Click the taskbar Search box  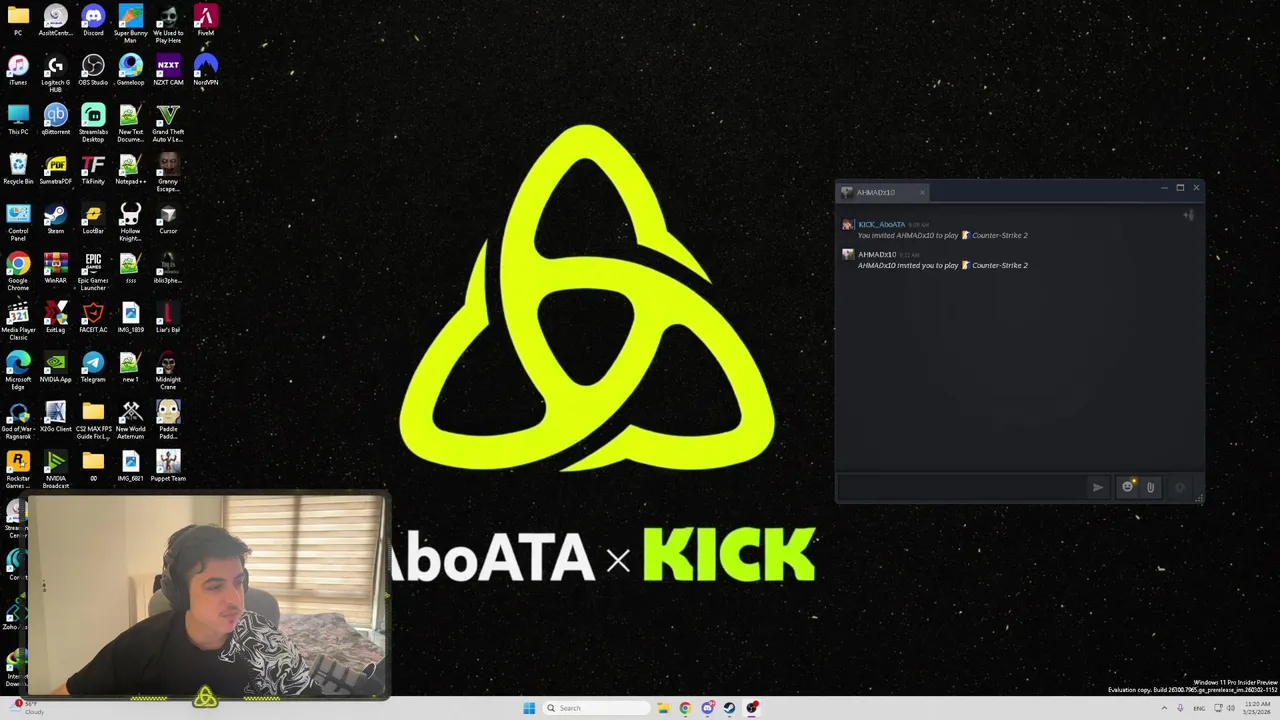pyautogui.click(x=595, y=708)
